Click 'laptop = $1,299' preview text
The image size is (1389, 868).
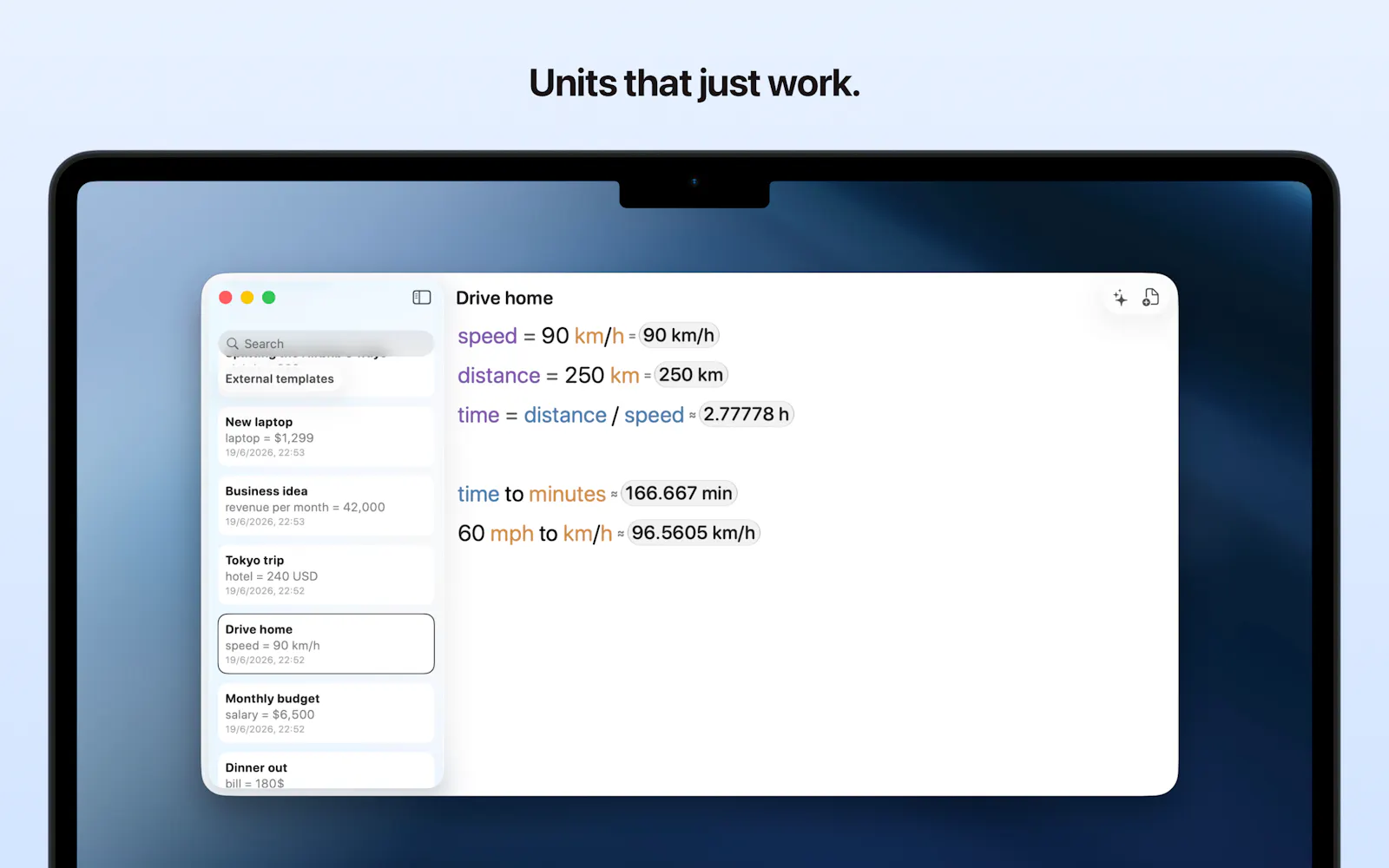pos(269,438)
